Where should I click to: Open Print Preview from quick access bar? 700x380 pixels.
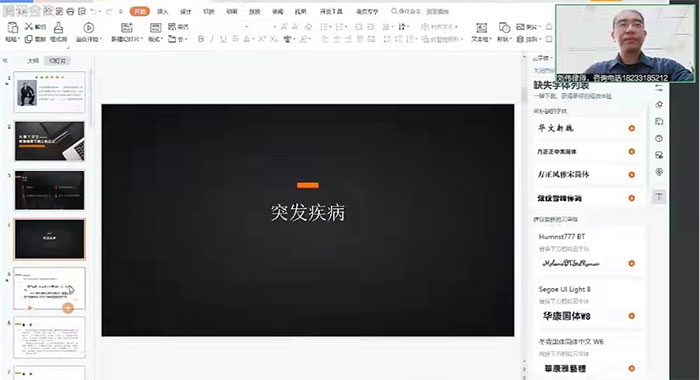pos(81,12)
